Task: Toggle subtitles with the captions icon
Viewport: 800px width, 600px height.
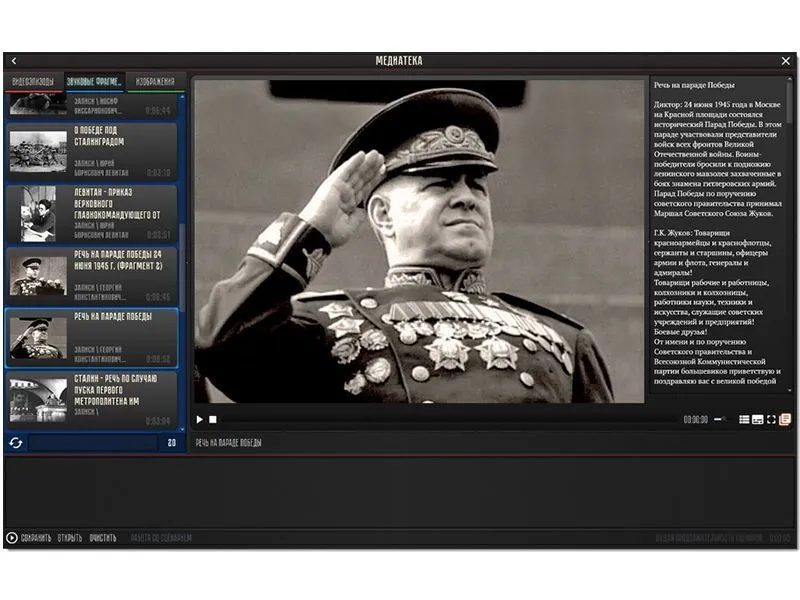Action: tap(757, 421)
